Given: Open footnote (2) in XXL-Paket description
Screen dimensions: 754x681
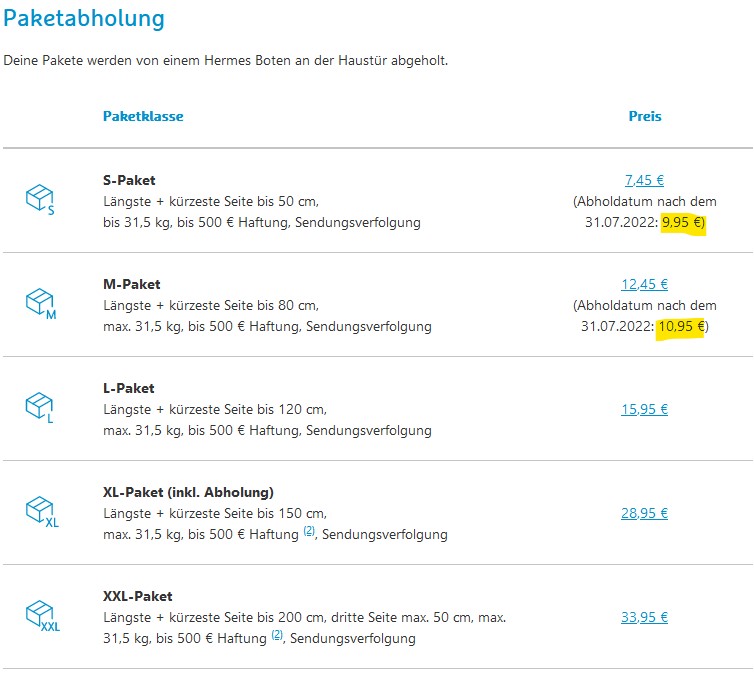Looking at the screenshot, I should 277,635.
